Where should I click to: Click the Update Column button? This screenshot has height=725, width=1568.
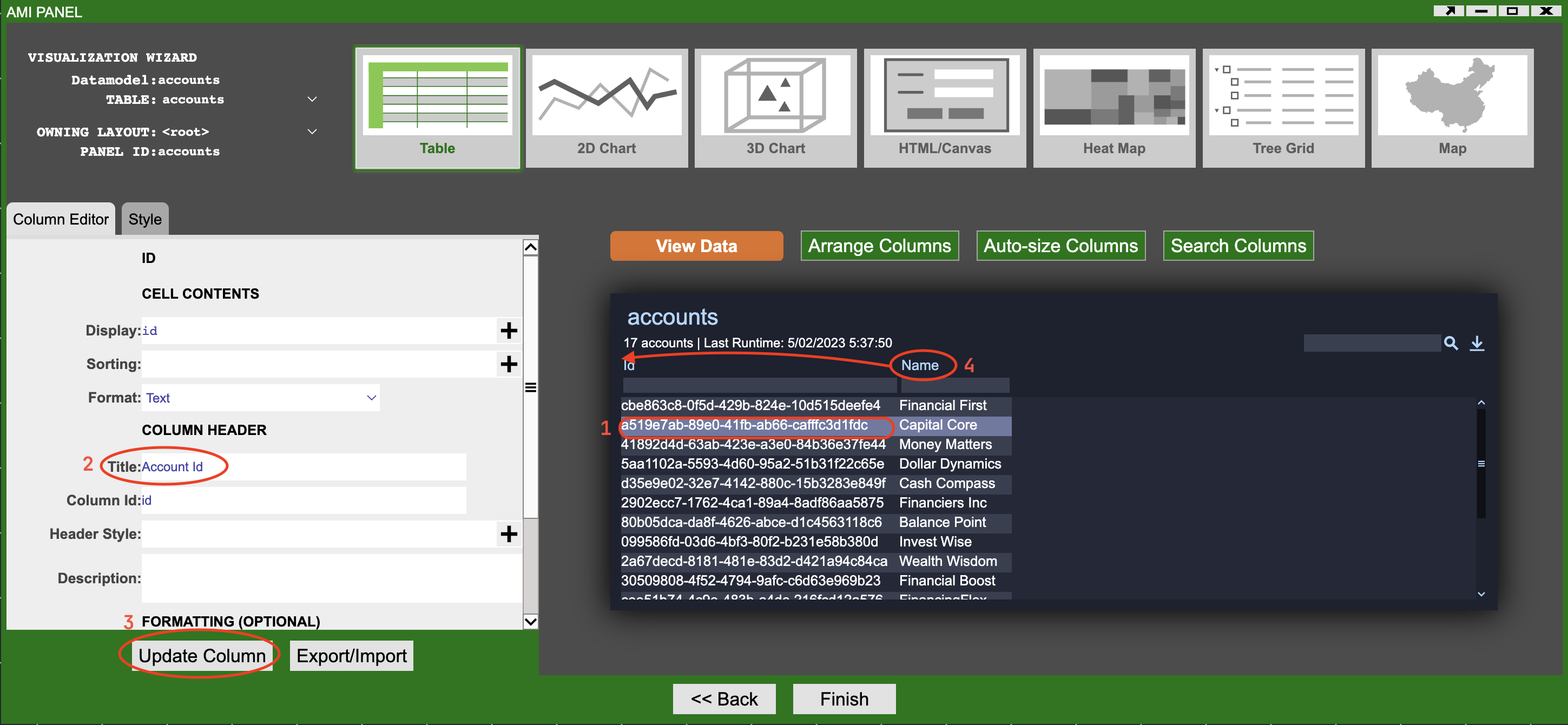(201, 656)
